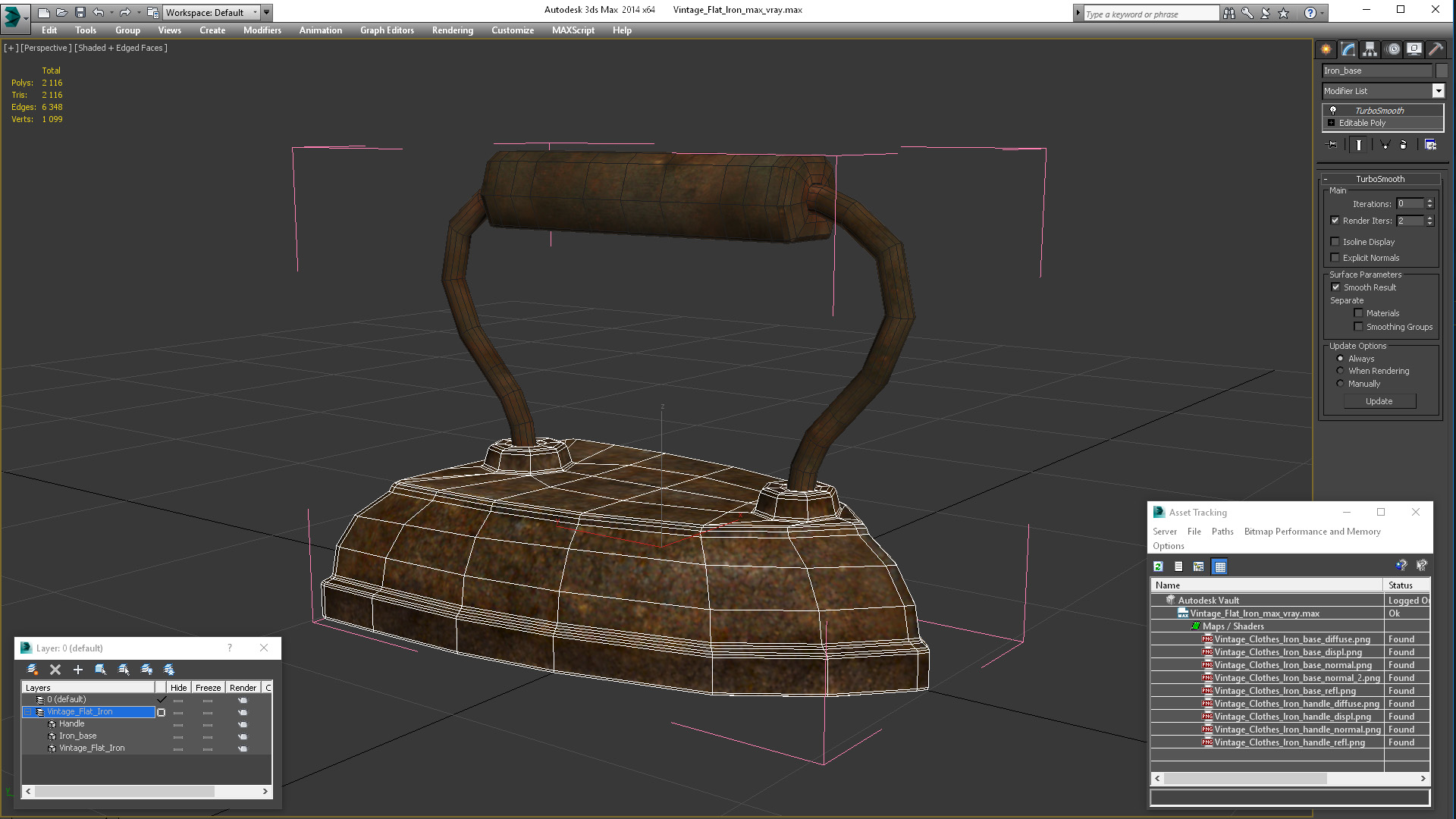Click Hide/Unhide All Layers icon

pos(146,670)
